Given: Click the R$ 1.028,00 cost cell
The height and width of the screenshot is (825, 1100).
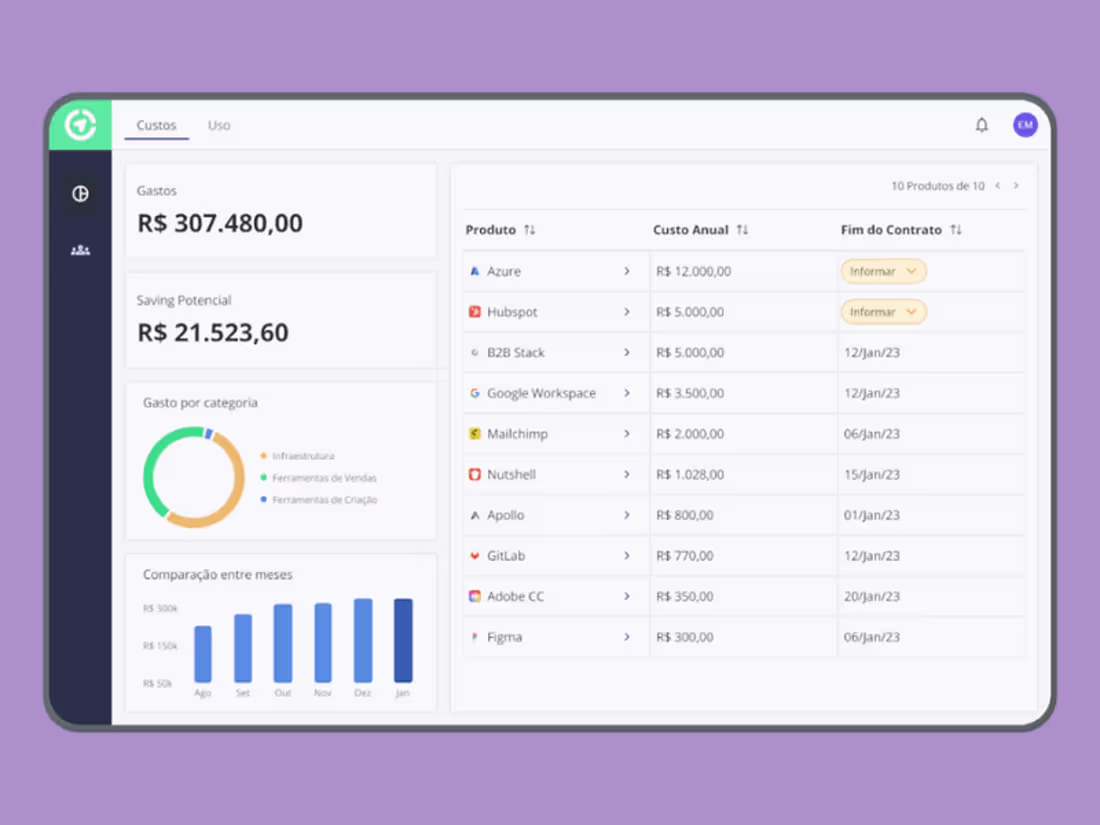Looking at the screenshot, I should pyautogui.click(x=690, y=474).
